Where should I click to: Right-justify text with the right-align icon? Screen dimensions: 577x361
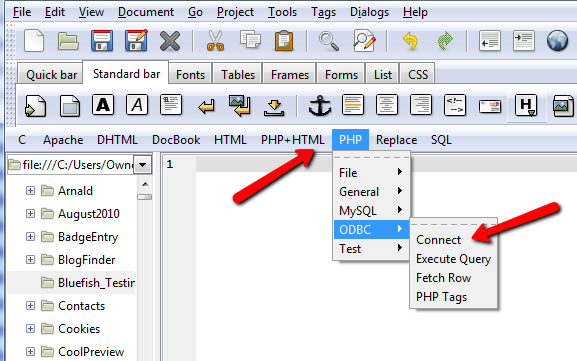(x=421, y=105)
